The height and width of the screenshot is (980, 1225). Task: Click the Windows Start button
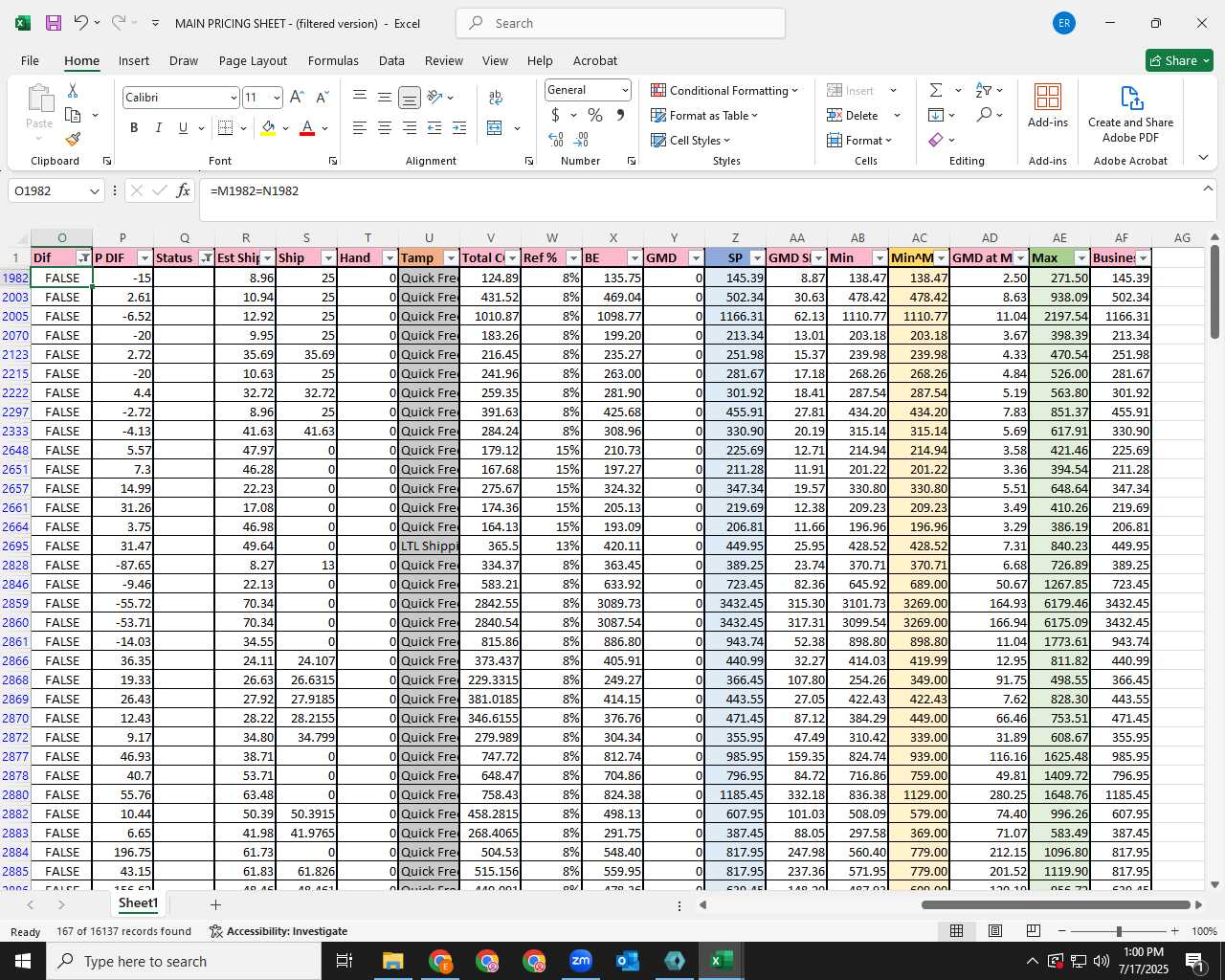[23, 961]
